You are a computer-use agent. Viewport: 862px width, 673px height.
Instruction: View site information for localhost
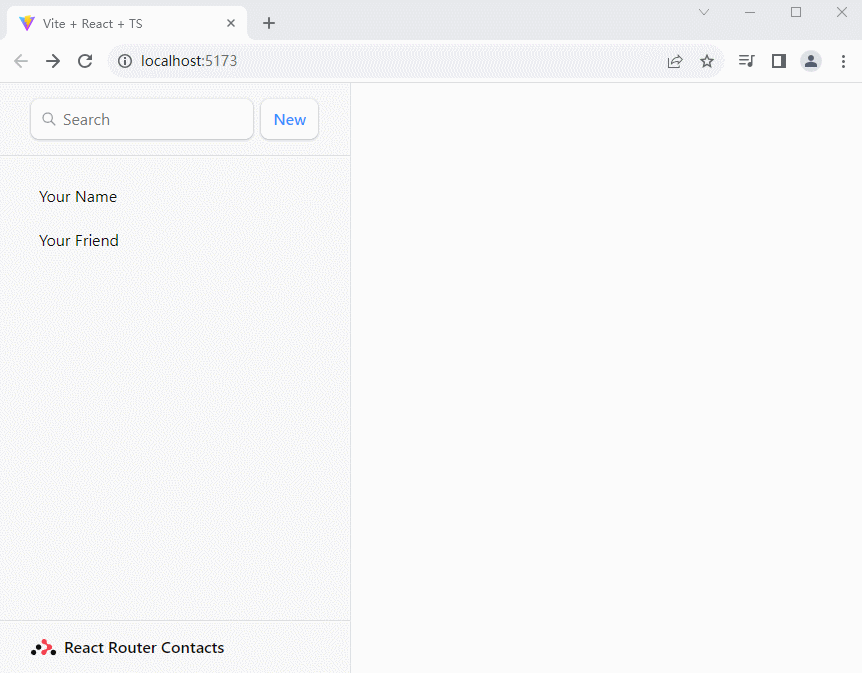pyautogui.click(x=125, y=61)
